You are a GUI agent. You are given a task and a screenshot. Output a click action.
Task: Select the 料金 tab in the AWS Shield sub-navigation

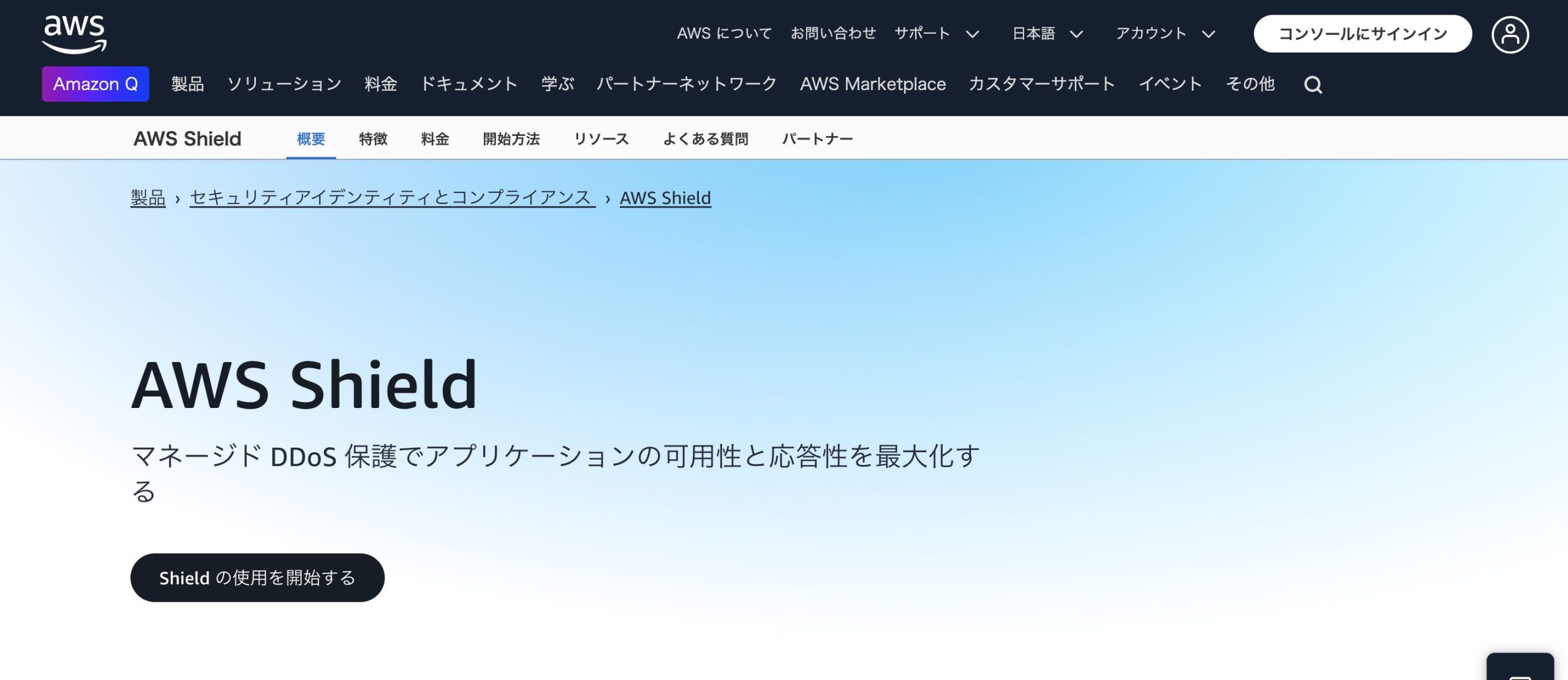(x=435, y=139)
